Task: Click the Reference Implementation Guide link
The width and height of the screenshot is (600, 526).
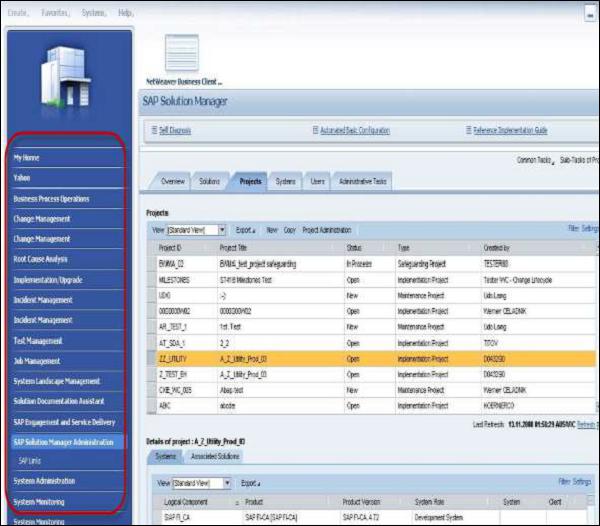Action: click(x=510, y=130)
